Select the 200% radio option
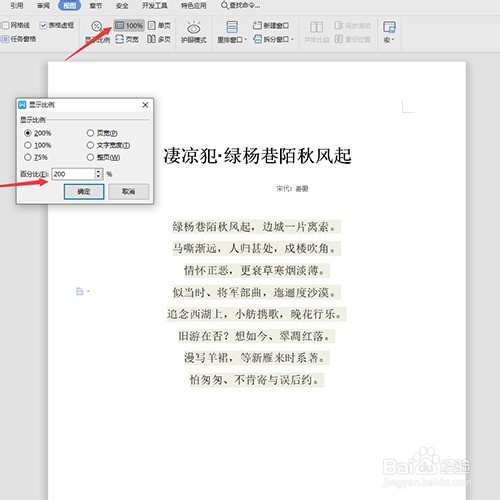The width and height of the screenshot is (500, 500). coord(28,133)
